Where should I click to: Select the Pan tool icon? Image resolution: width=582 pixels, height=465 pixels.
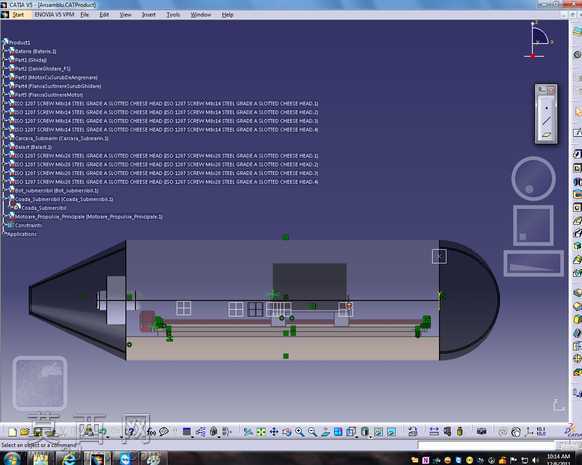[x=274, y=432]
